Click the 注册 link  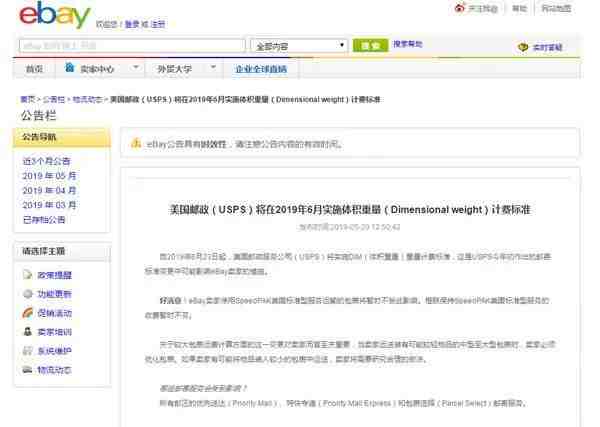click(x=158, y=24)
